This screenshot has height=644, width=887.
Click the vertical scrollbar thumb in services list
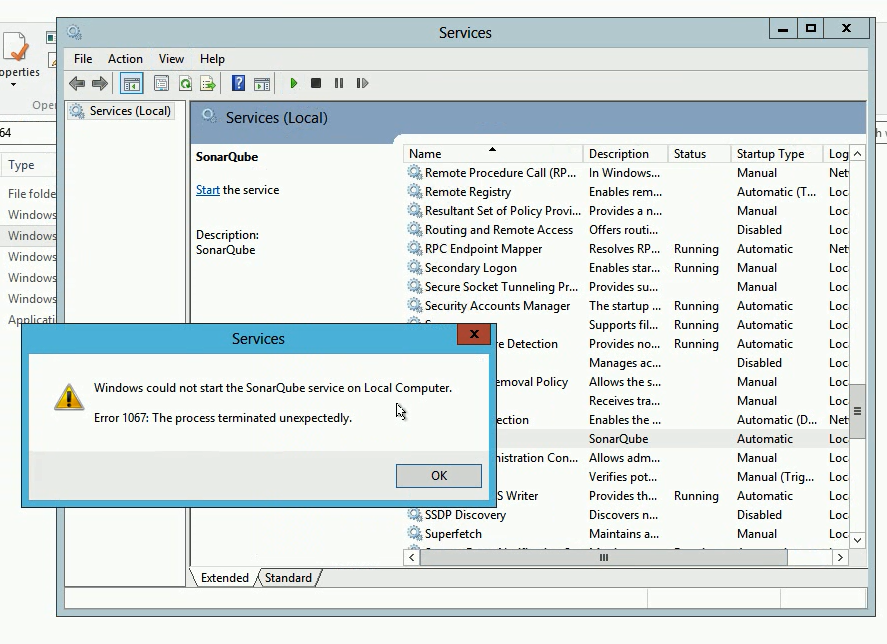(x=858, y=411)
